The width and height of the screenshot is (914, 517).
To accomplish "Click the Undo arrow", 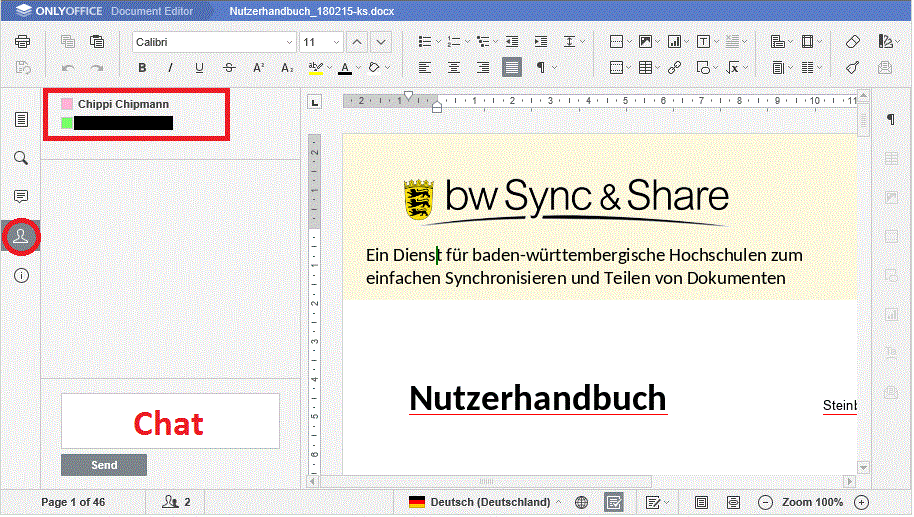I will [68, 68].
